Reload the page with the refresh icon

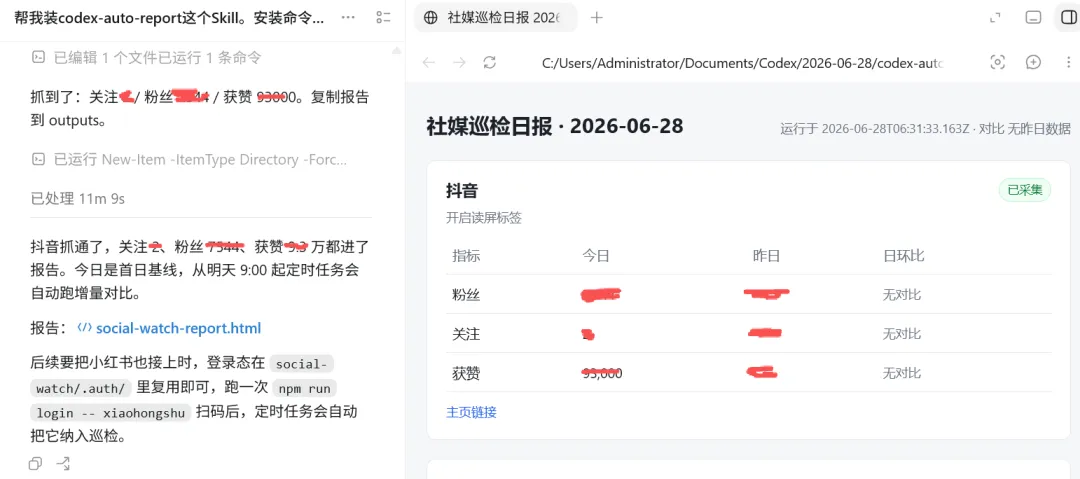pos(490,63)
